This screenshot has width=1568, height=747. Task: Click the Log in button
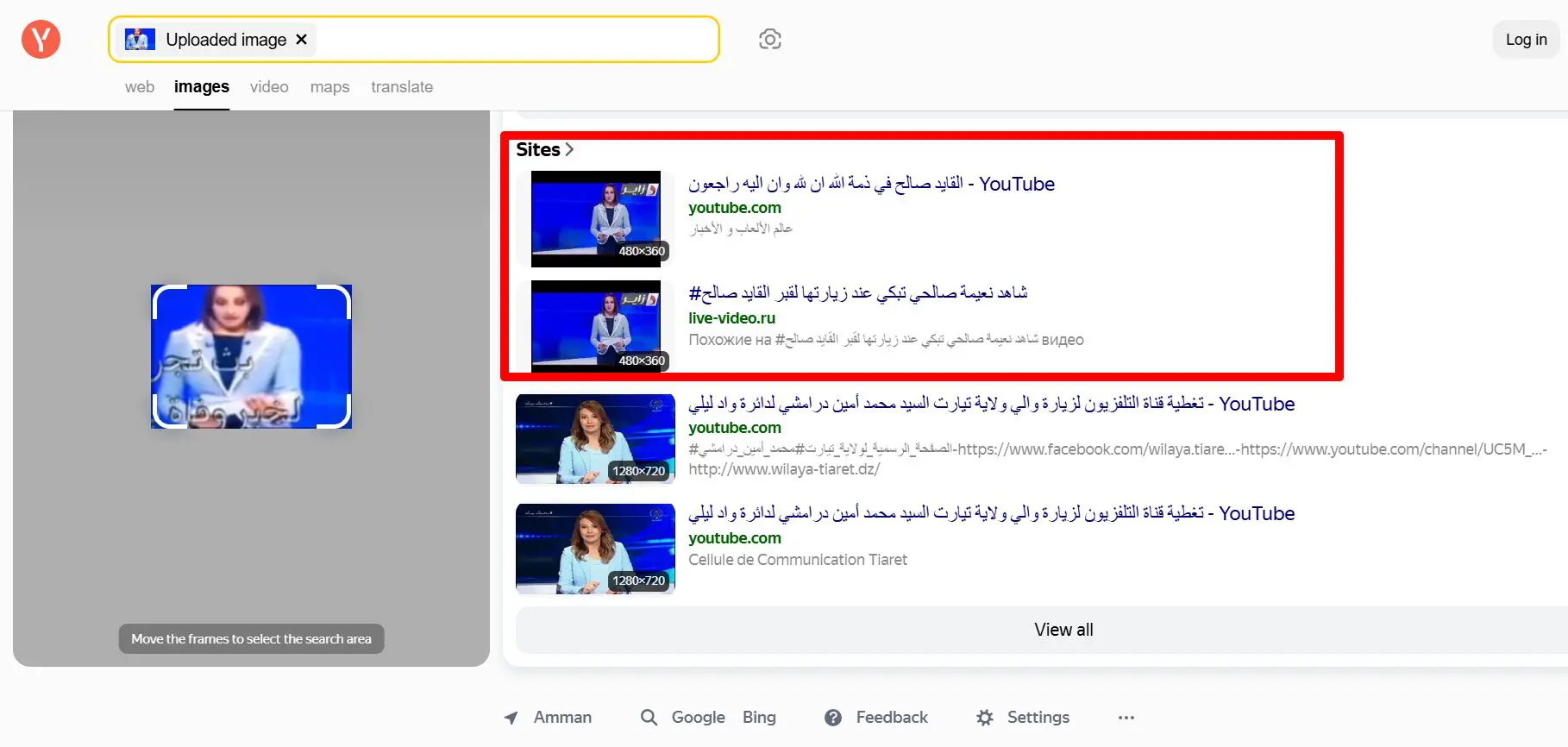click(x=1527, y=40)
